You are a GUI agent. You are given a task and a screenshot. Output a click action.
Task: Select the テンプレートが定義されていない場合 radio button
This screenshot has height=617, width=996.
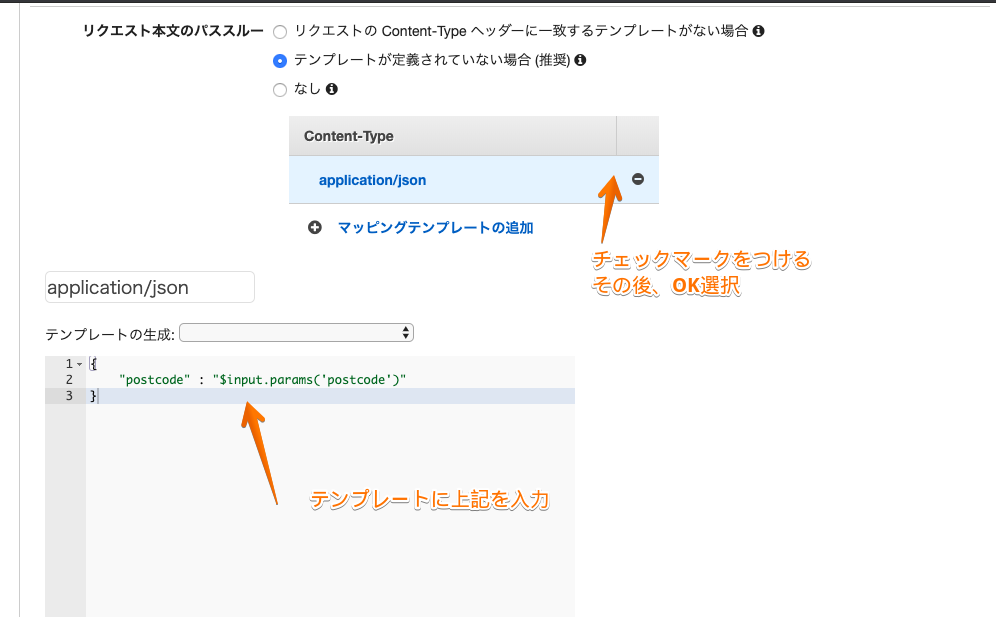(x=280, y=60)
